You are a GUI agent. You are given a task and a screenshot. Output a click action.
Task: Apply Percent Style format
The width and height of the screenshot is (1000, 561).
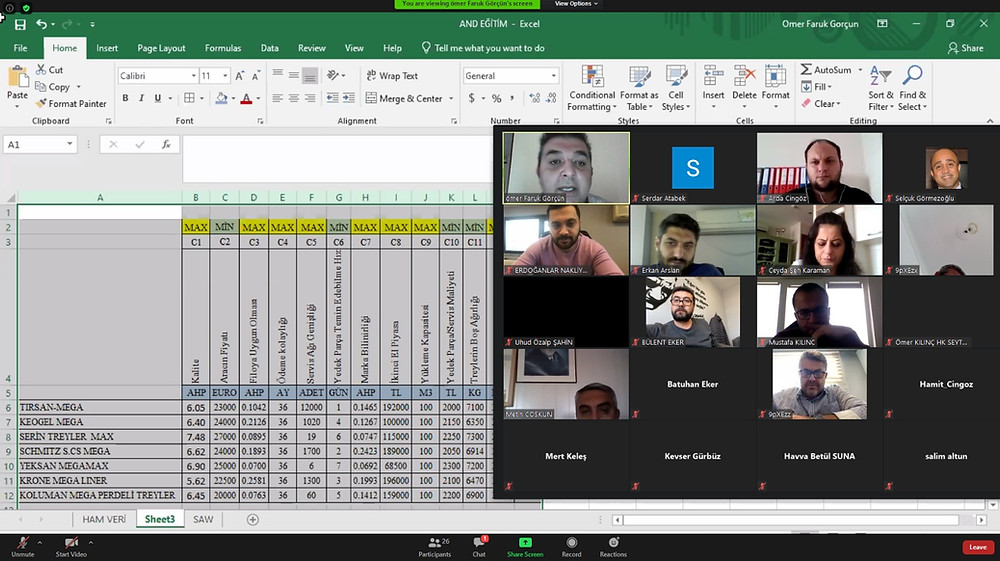pos(496,98)
